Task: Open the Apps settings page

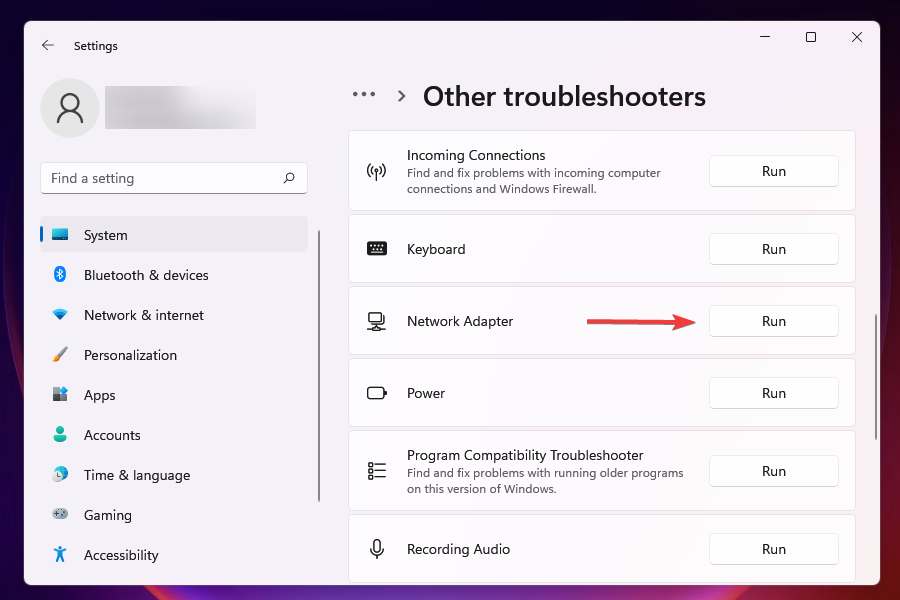Action: [174, 394]
